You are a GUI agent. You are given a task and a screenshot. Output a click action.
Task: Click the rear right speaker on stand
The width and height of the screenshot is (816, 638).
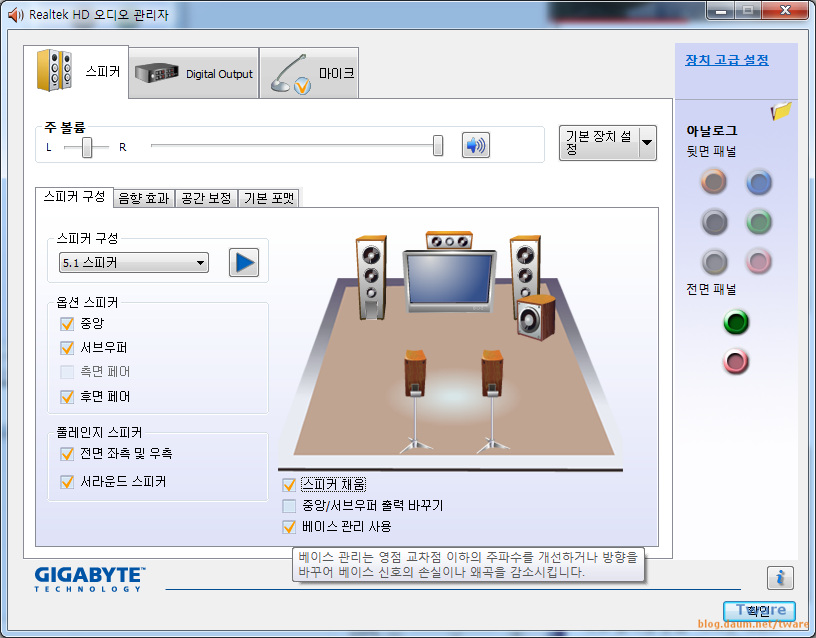[492, 401]
